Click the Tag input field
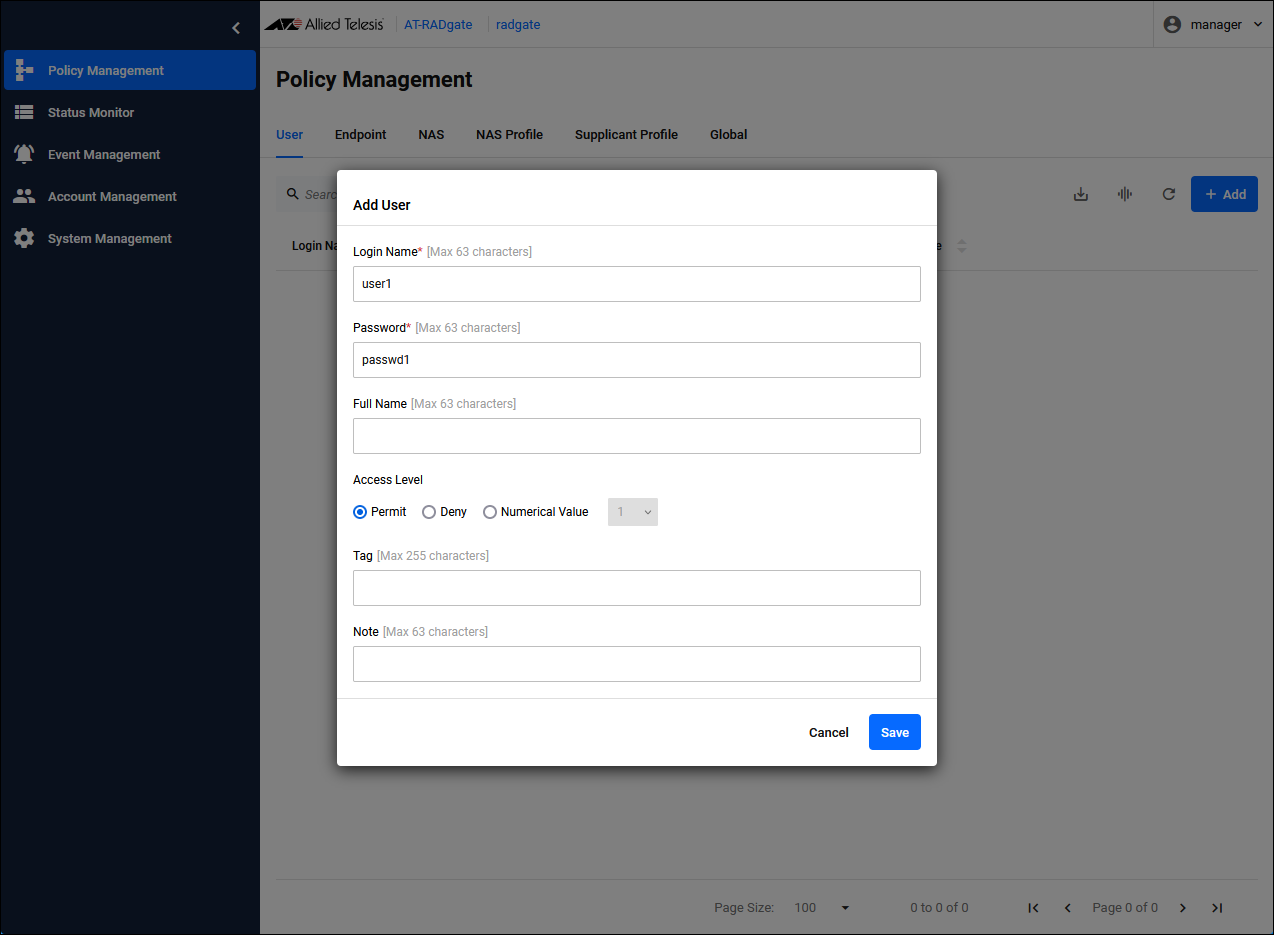This screenshot has width=1274, height=935. point(636,588)
